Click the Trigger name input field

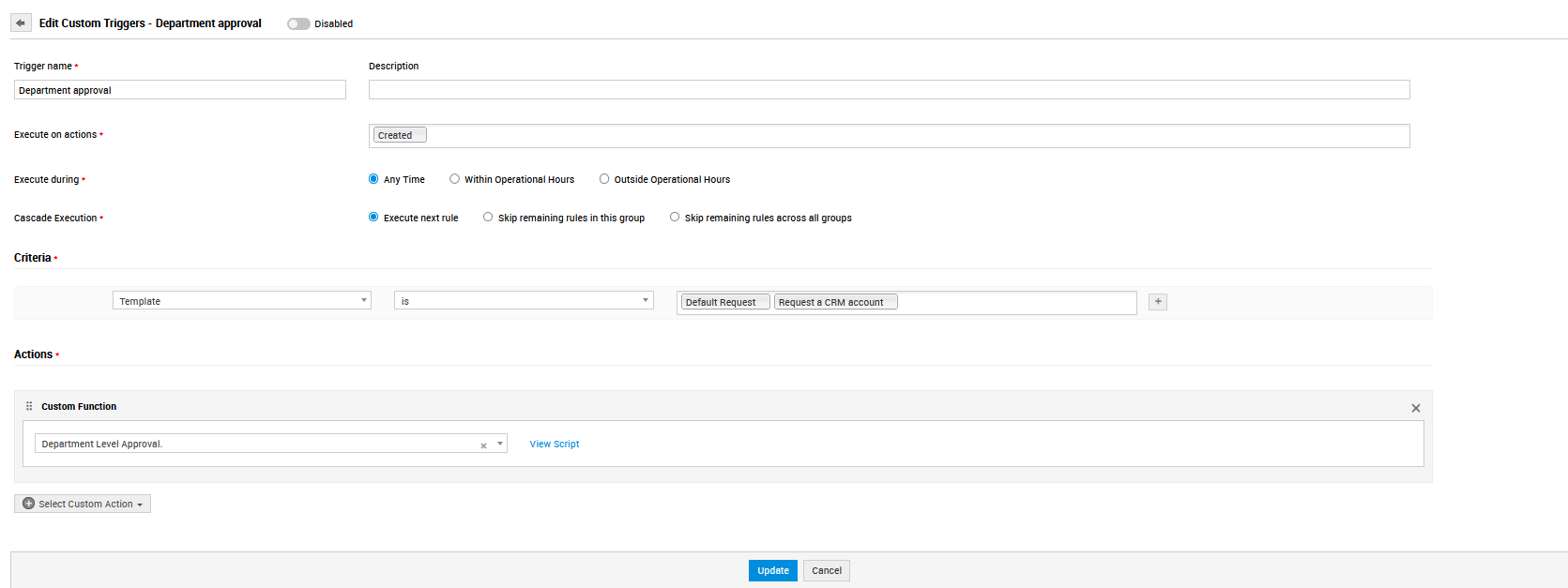point(179,90)
